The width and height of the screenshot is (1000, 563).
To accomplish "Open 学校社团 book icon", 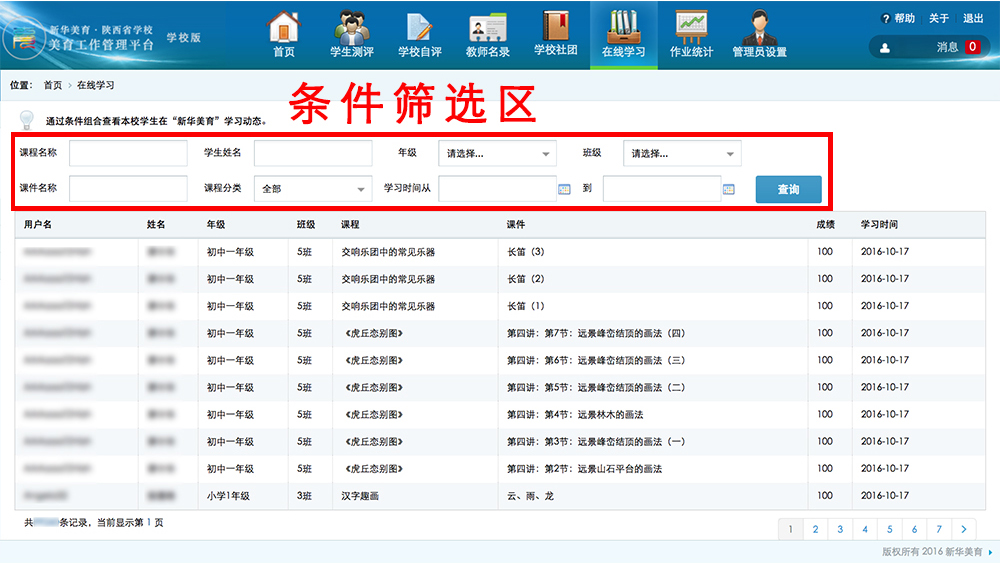I will pyautogui.click(x=555, y=26).
